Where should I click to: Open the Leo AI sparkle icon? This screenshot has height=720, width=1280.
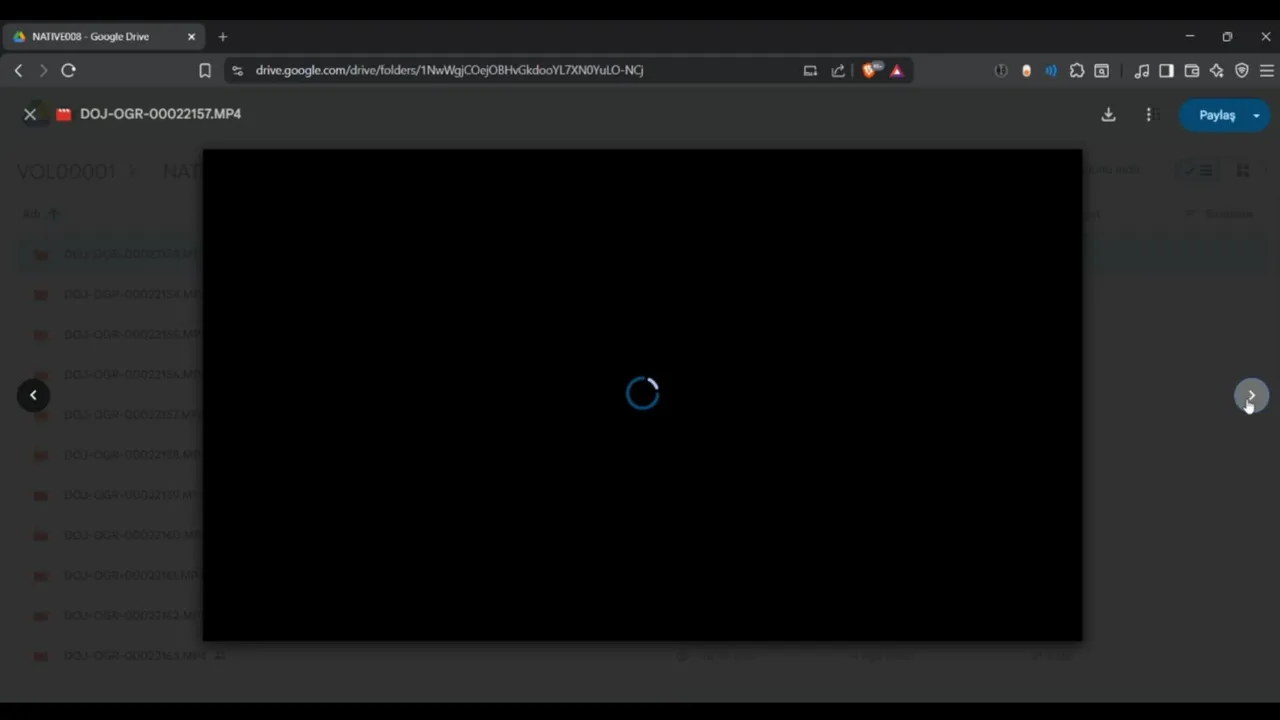click(x=1216, y=70)
